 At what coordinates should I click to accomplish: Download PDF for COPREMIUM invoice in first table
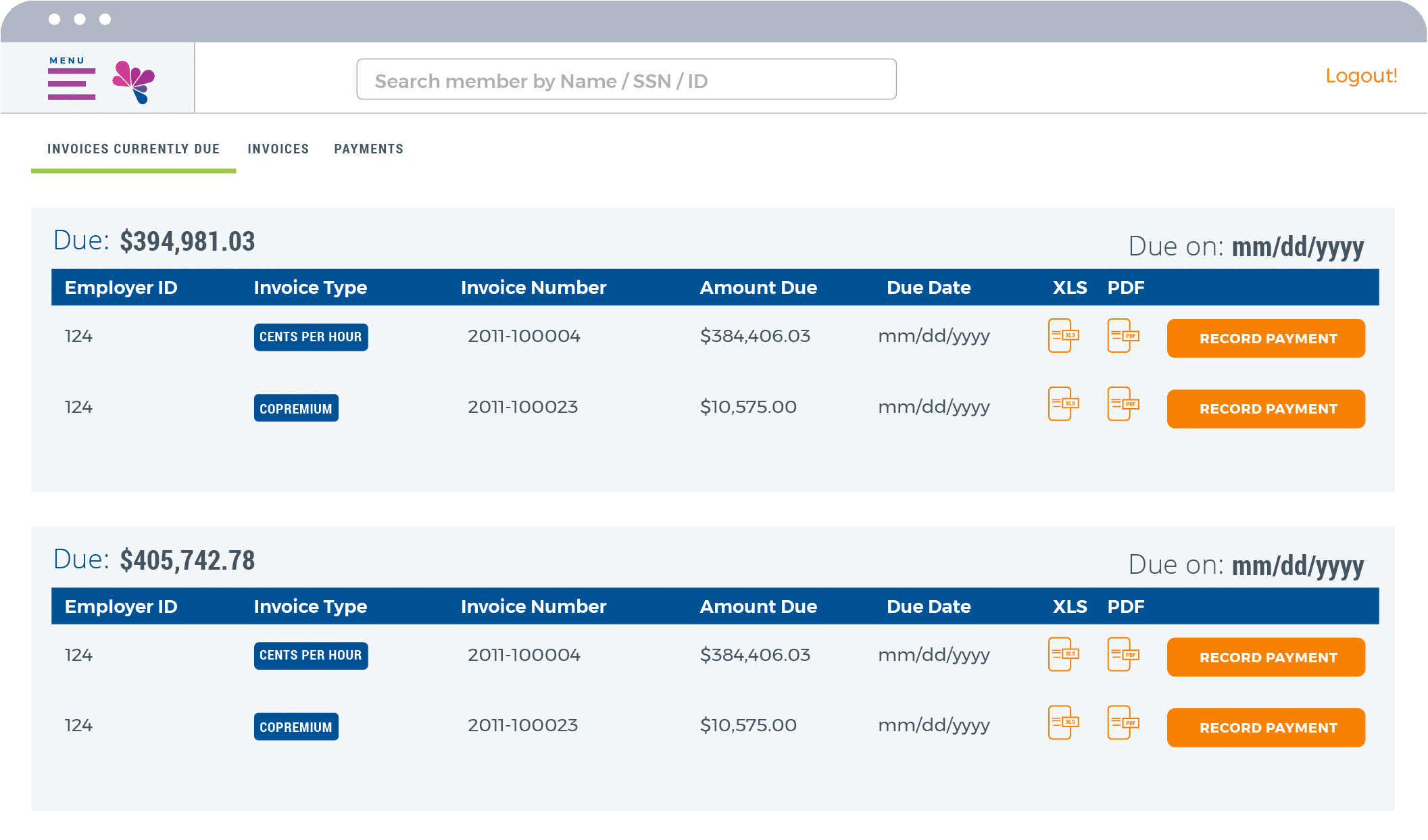1123,404
